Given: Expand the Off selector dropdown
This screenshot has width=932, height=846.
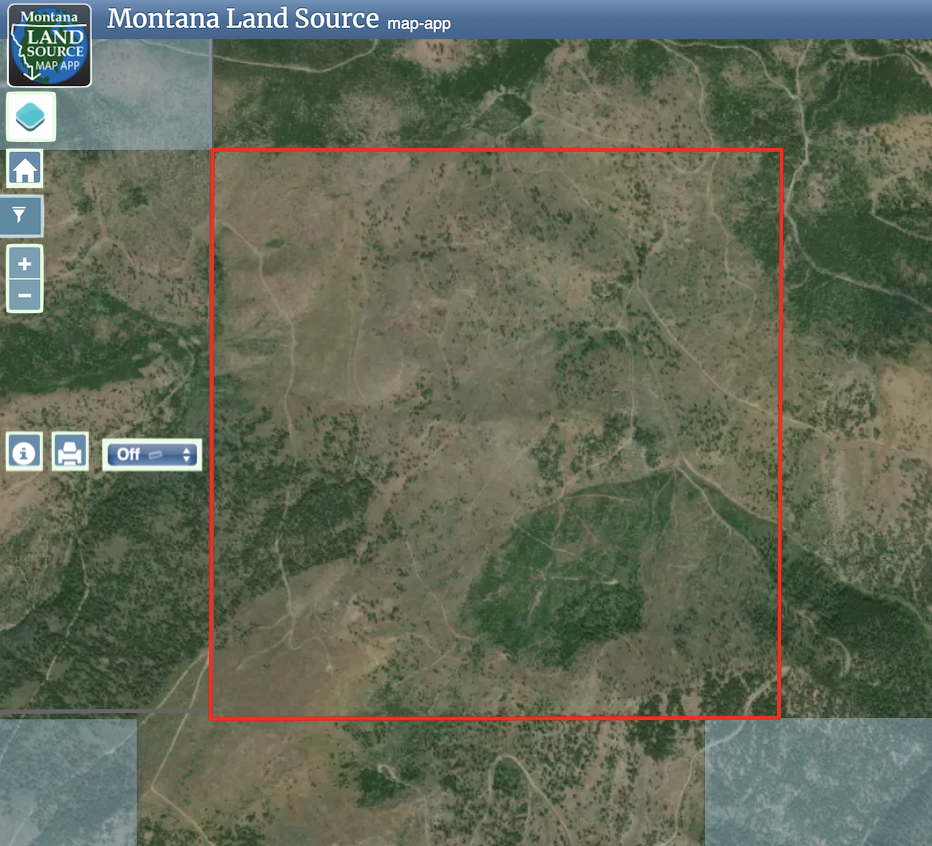Looking at the screenshot, I should pos(152,454).
